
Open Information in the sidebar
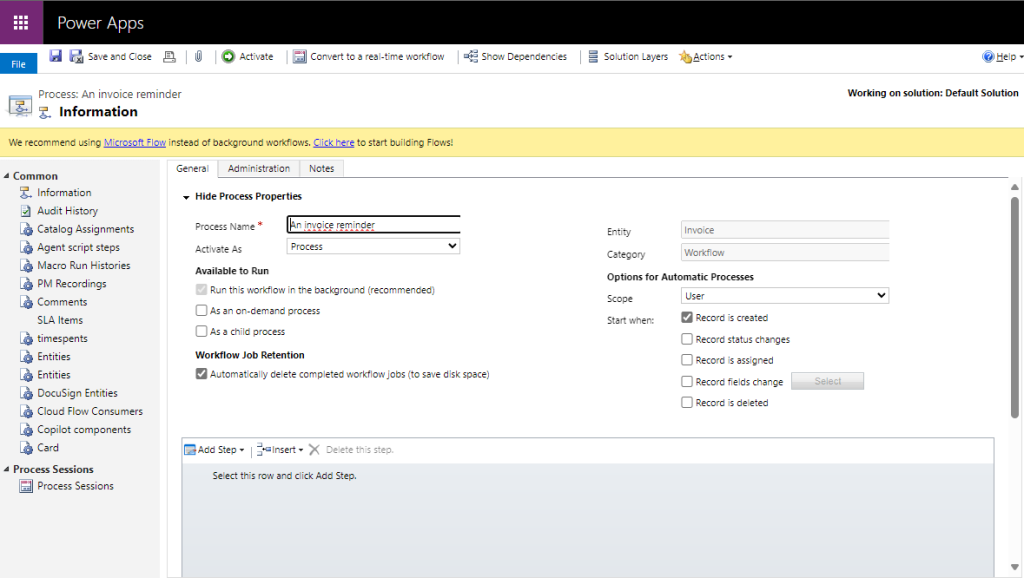click(x=64, y=193)
